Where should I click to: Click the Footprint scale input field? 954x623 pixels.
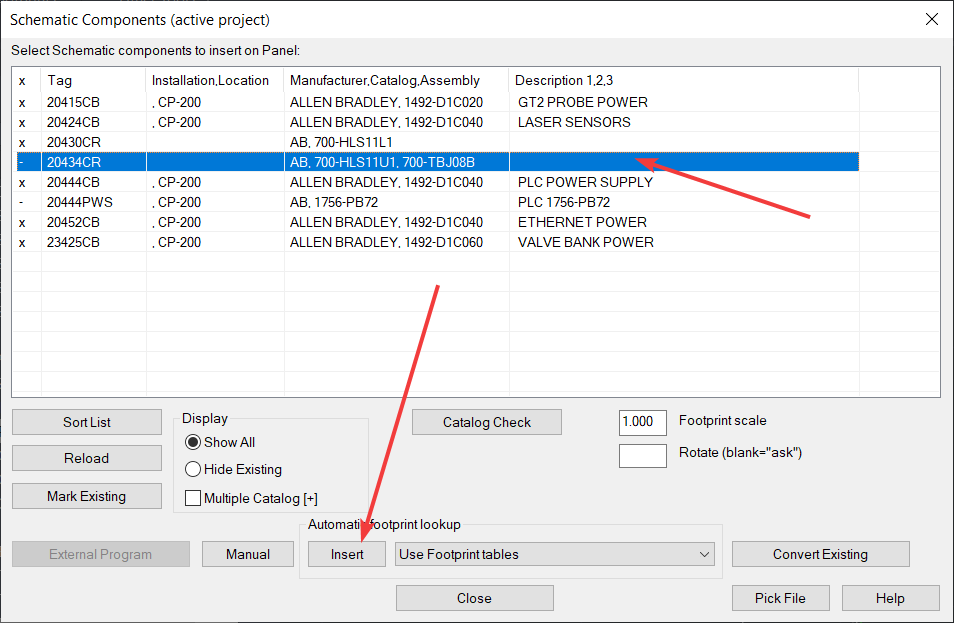tap(642, 422)
